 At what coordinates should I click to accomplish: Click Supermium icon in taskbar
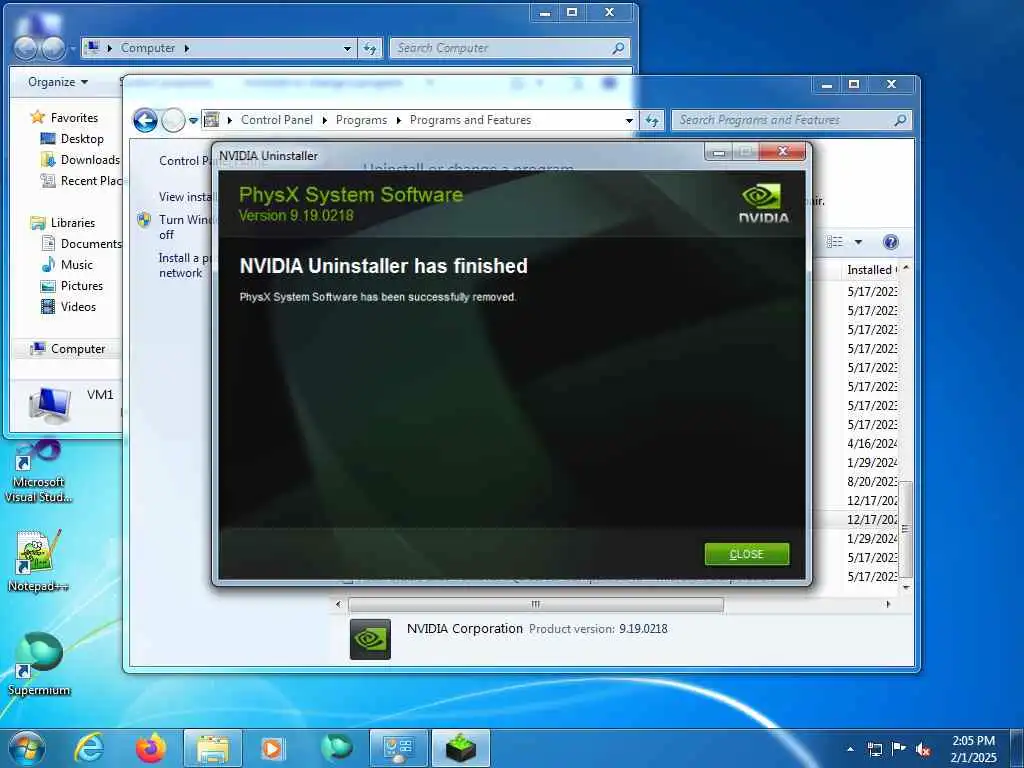click(336, 748)
